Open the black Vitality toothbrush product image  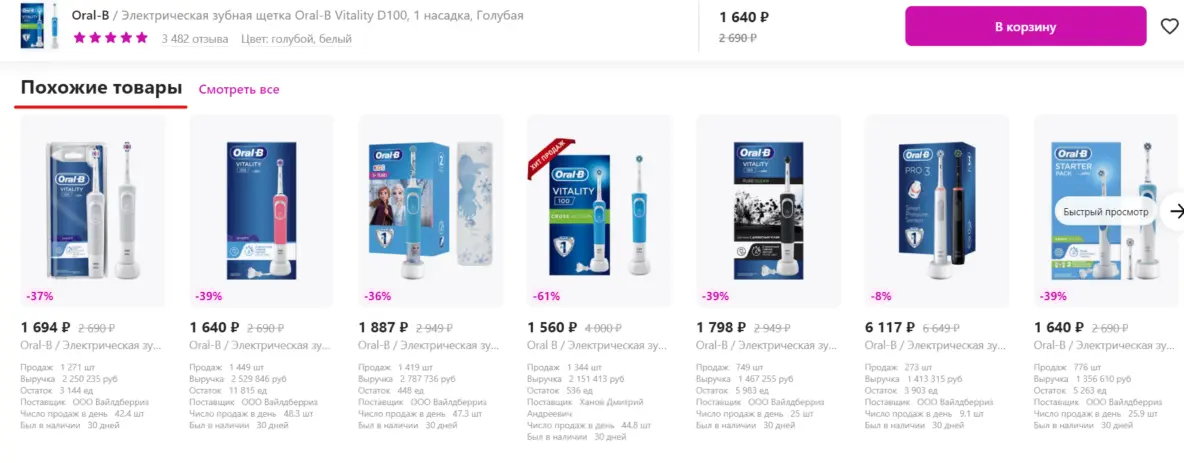768,211
